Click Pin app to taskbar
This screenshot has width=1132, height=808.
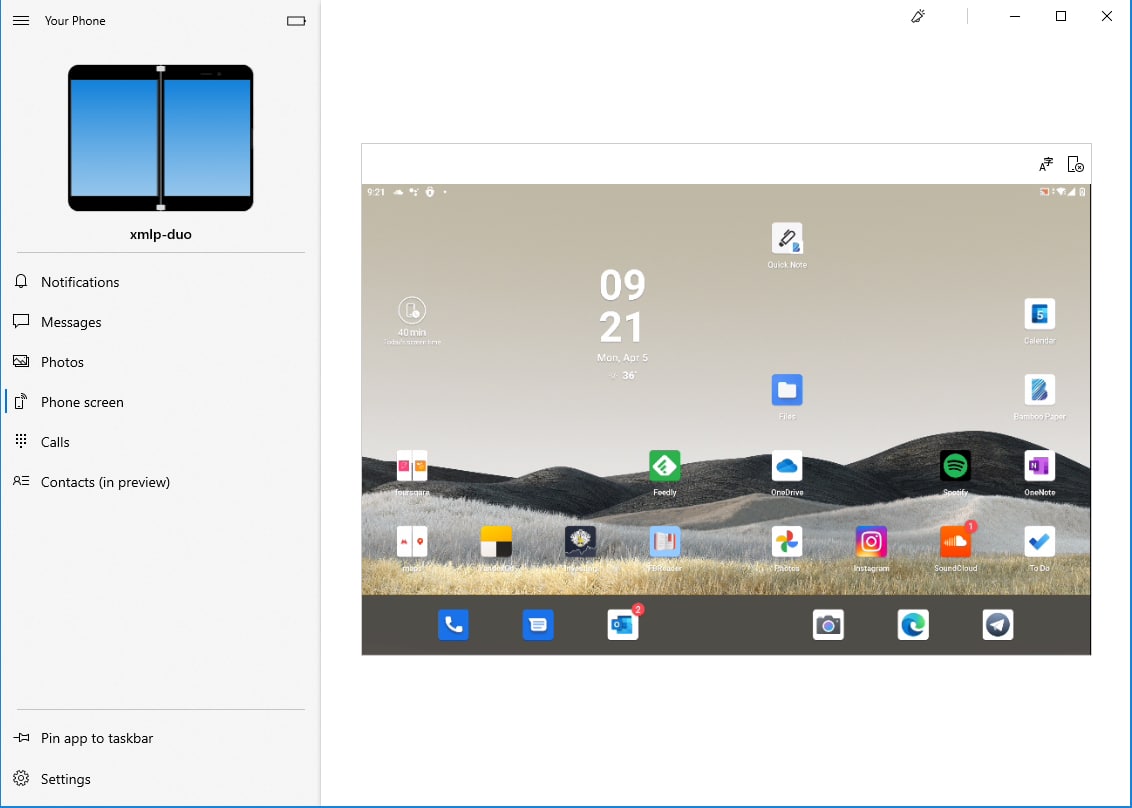160,738
